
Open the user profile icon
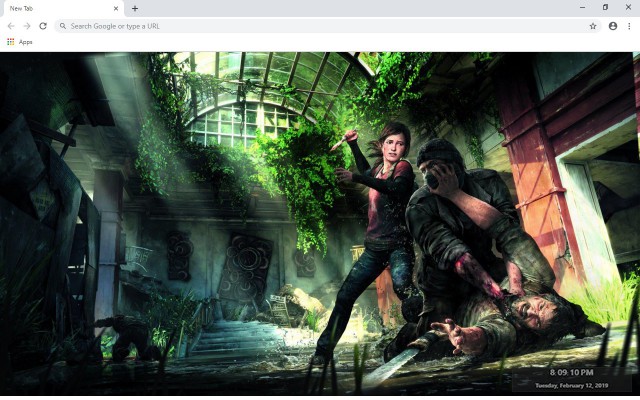[613, 26]
